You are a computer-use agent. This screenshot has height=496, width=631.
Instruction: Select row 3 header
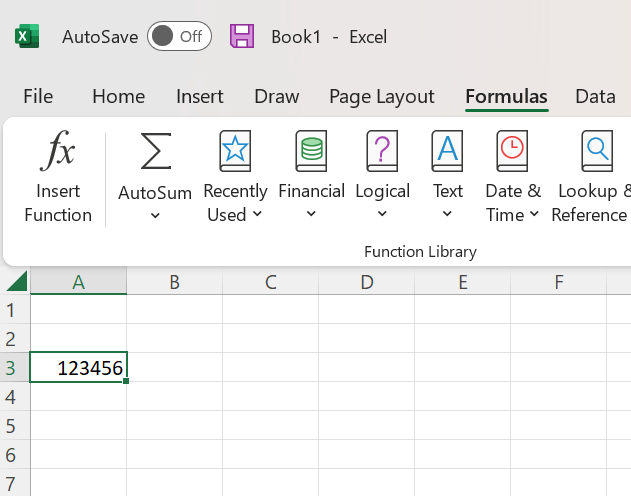[14, 368]
